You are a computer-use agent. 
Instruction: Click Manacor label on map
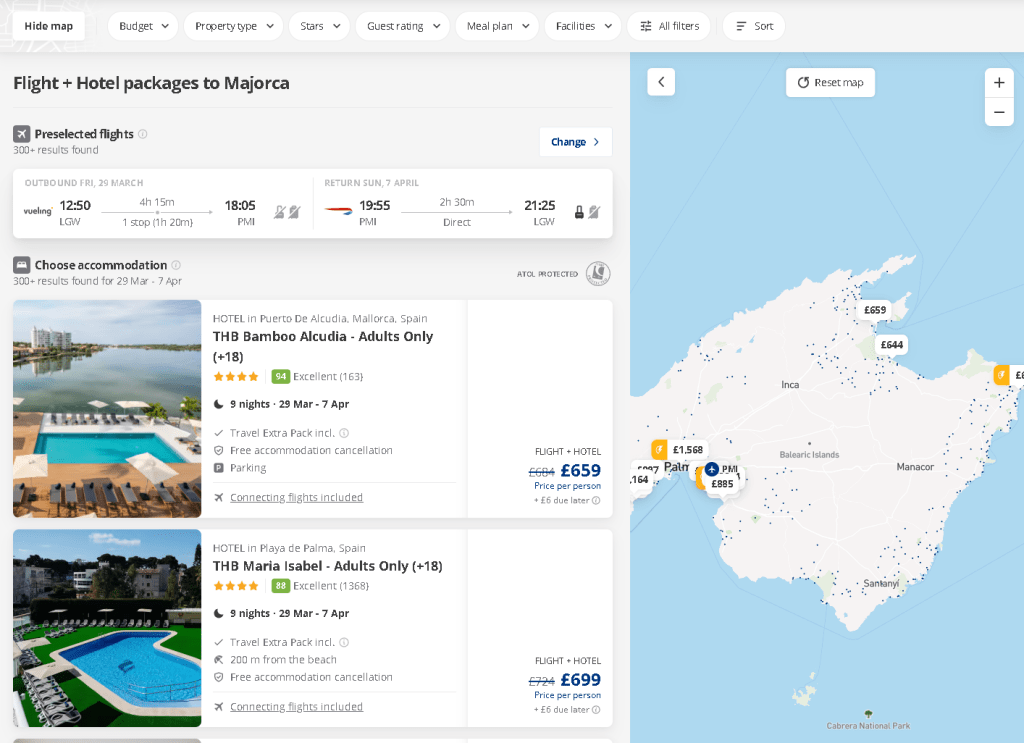click(915, 467)
